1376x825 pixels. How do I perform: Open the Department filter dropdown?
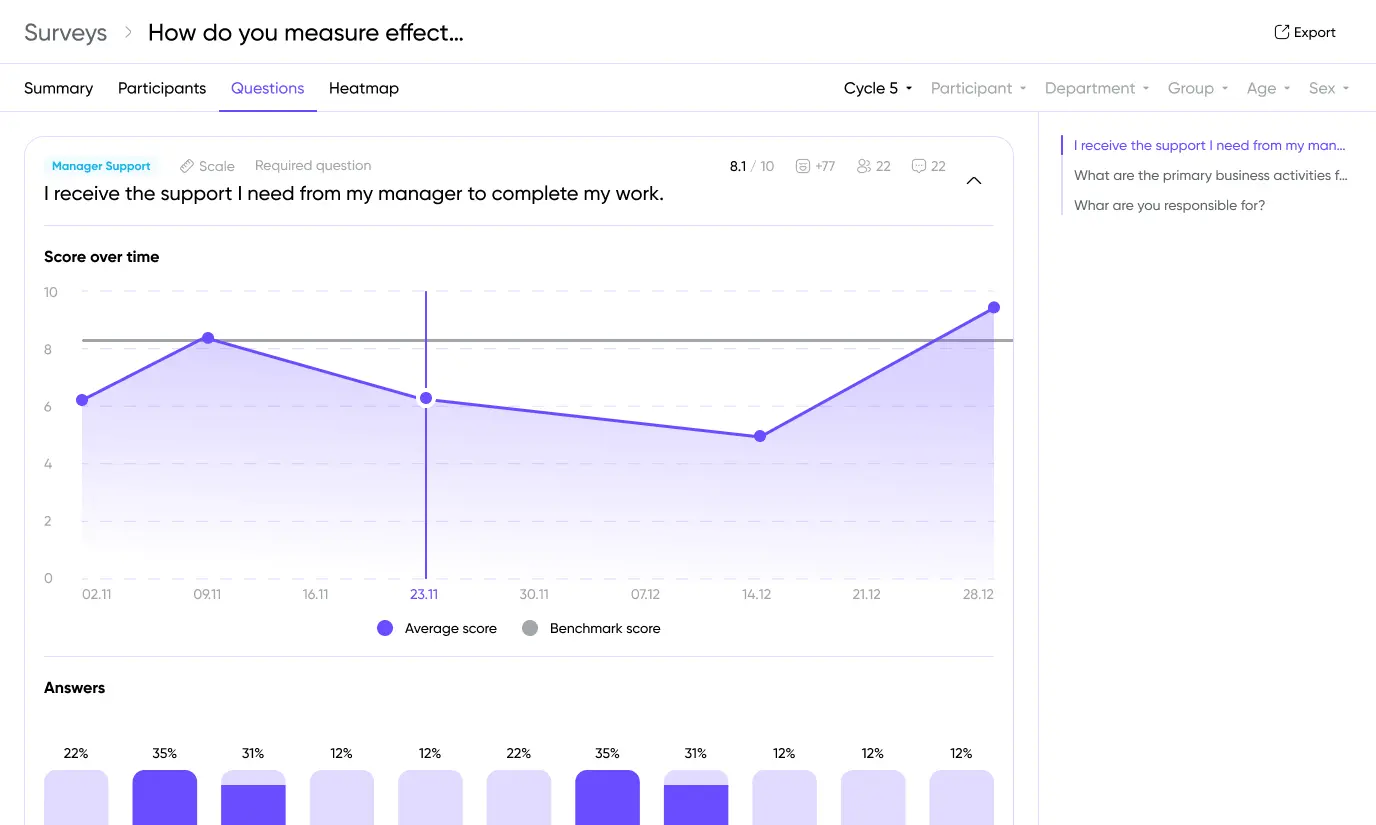coord(1096,88)
